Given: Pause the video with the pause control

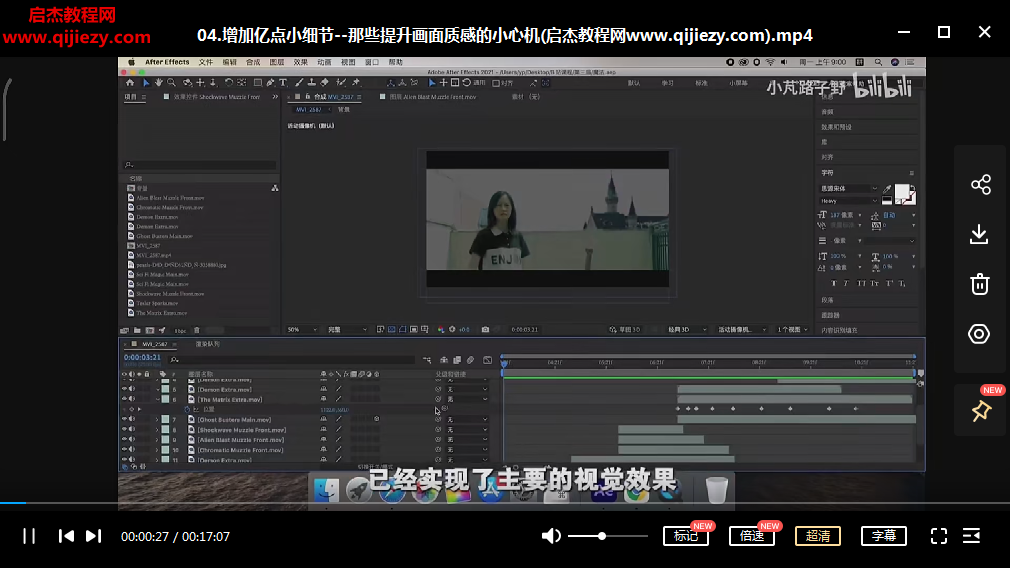Looking at the screenshot, I should tap(29, 536).
